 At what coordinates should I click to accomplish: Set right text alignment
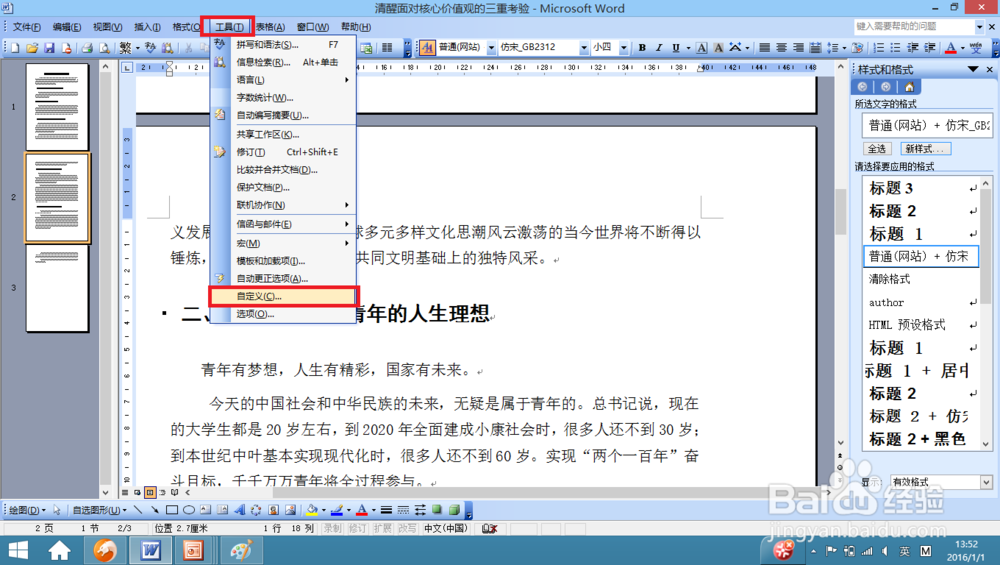(798, 48)
